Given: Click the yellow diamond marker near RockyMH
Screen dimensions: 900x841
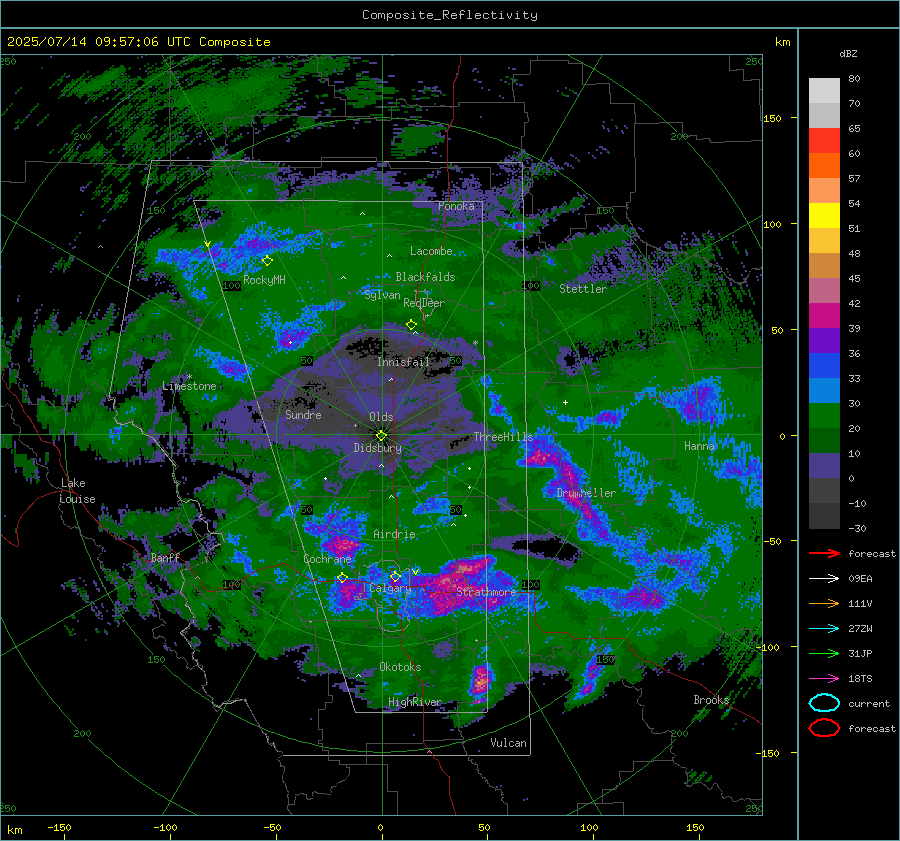Looking at the screenshot, I should pos(267,261).
